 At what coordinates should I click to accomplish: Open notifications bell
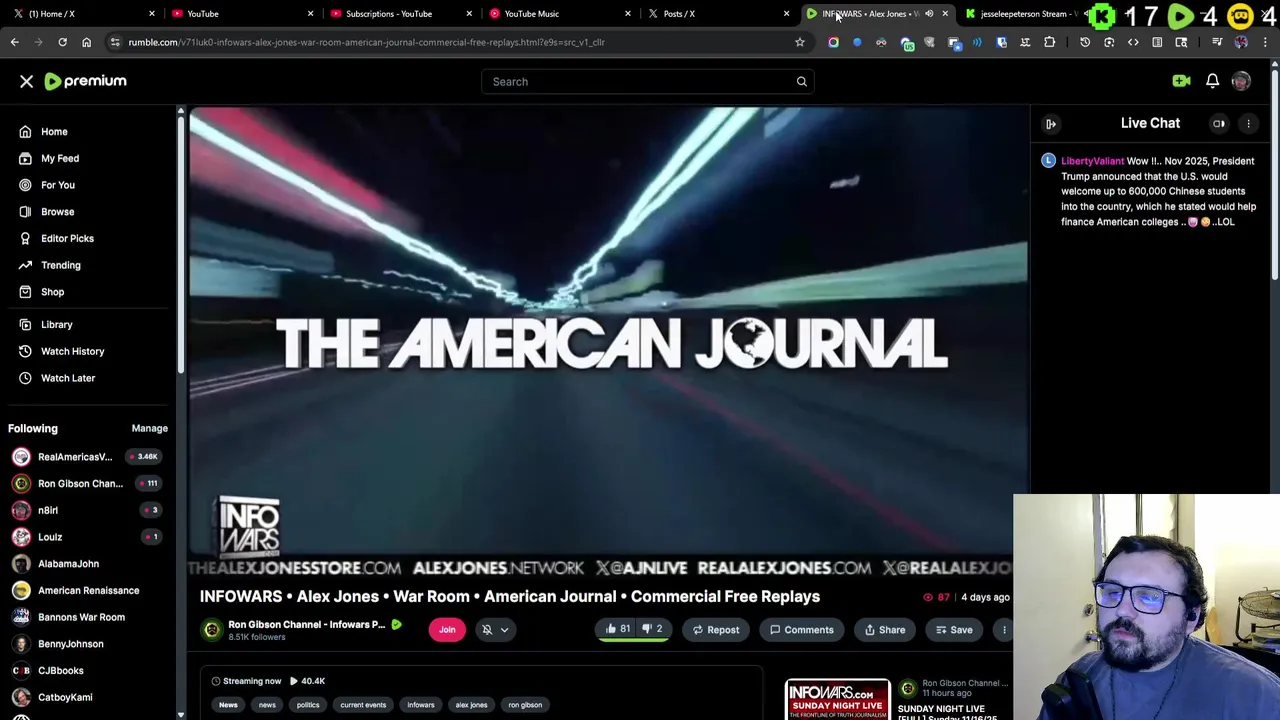(1212, 81)
